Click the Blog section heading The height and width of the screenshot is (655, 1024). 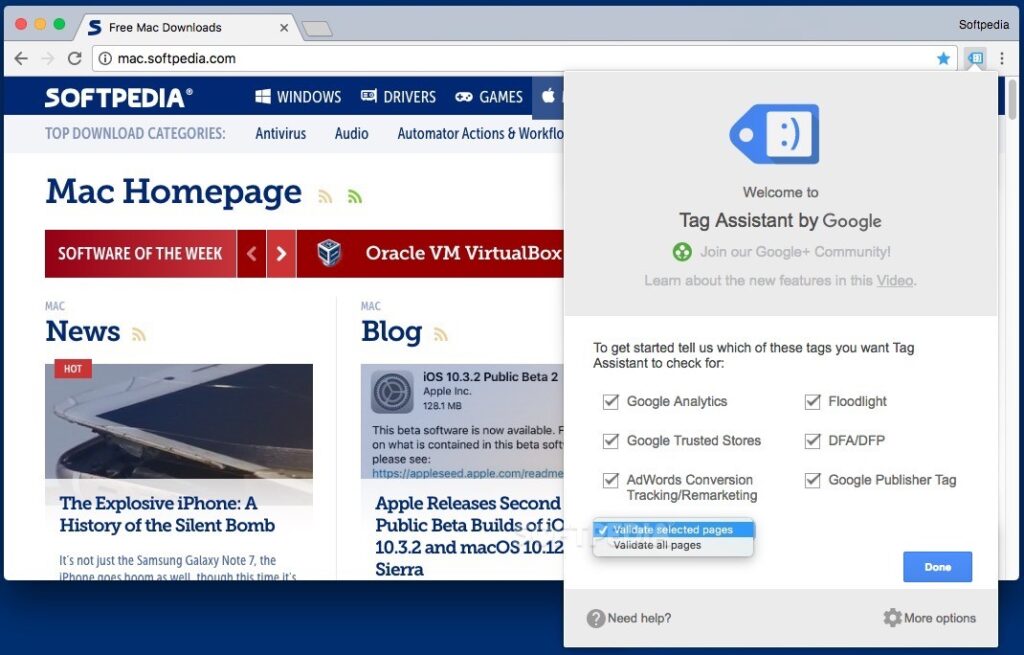click(392, 331)
